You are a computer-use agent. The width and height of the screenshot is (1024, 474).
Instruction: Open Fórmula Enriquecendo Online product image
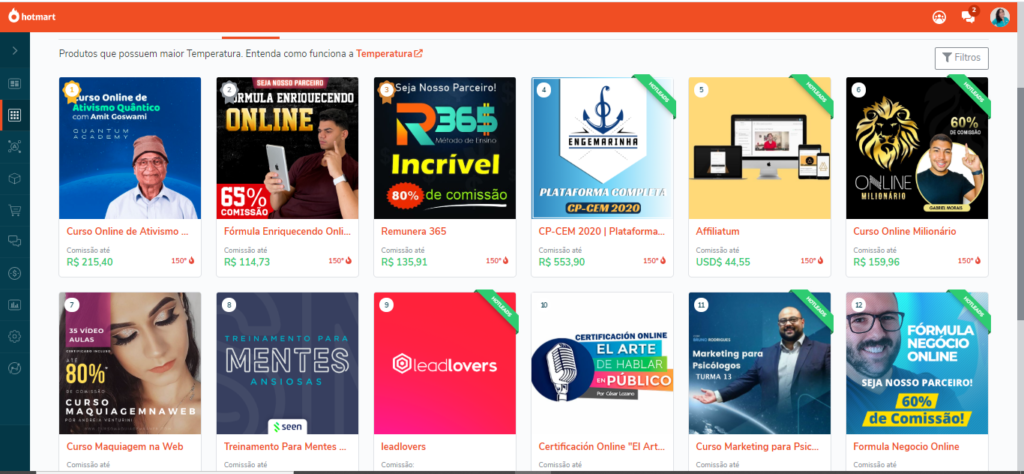tap(287, 148)
